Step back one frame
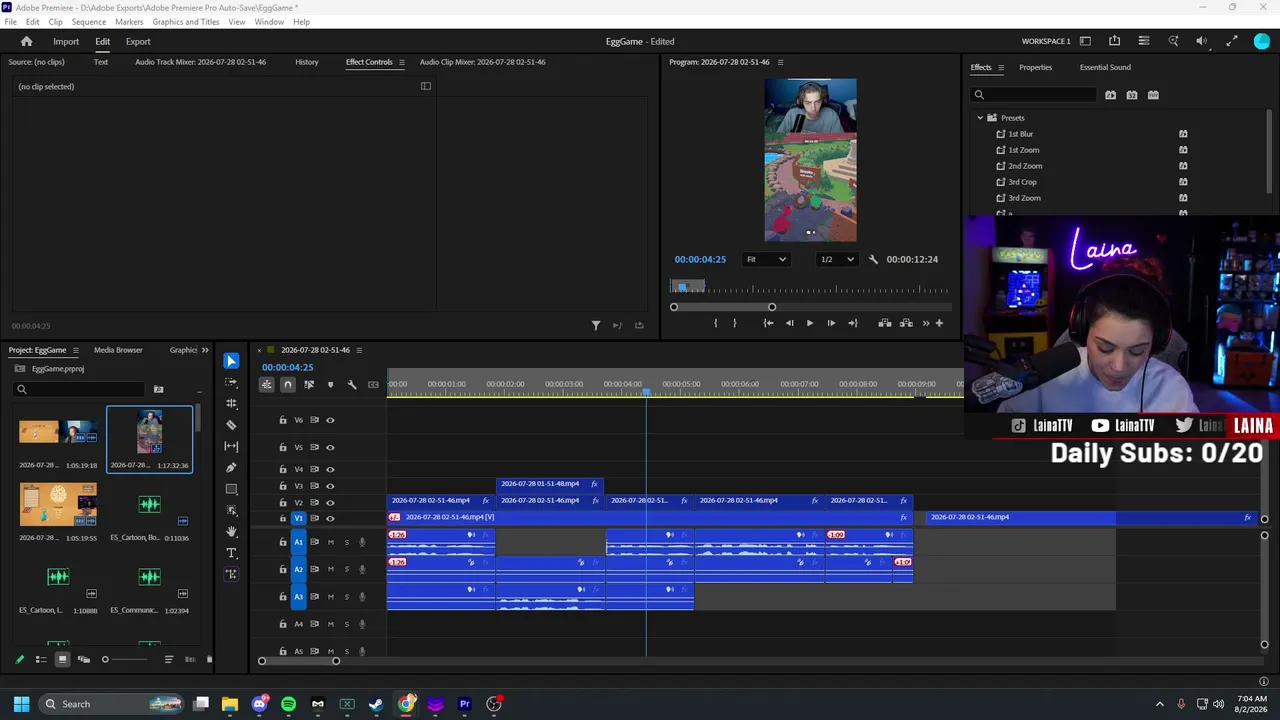The image size is (1280, 720). click(x=789, y=323)
